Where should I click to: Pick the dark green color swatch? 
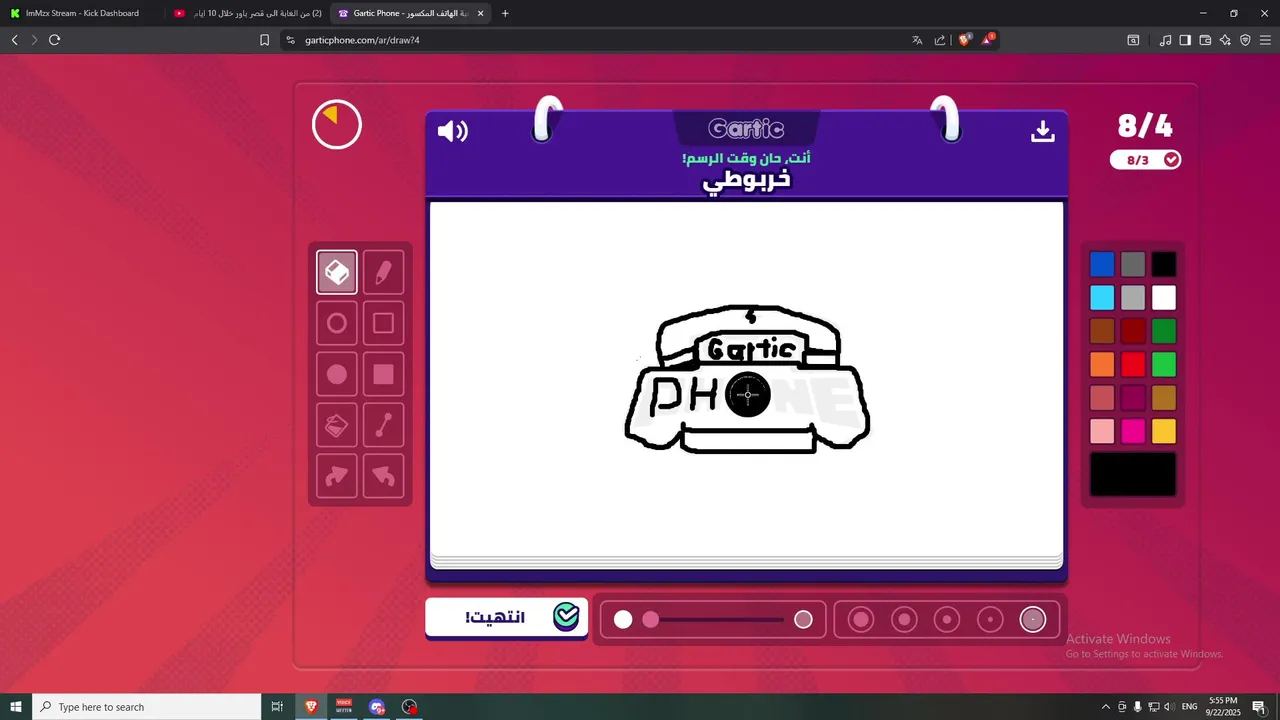pos(1164,331)
